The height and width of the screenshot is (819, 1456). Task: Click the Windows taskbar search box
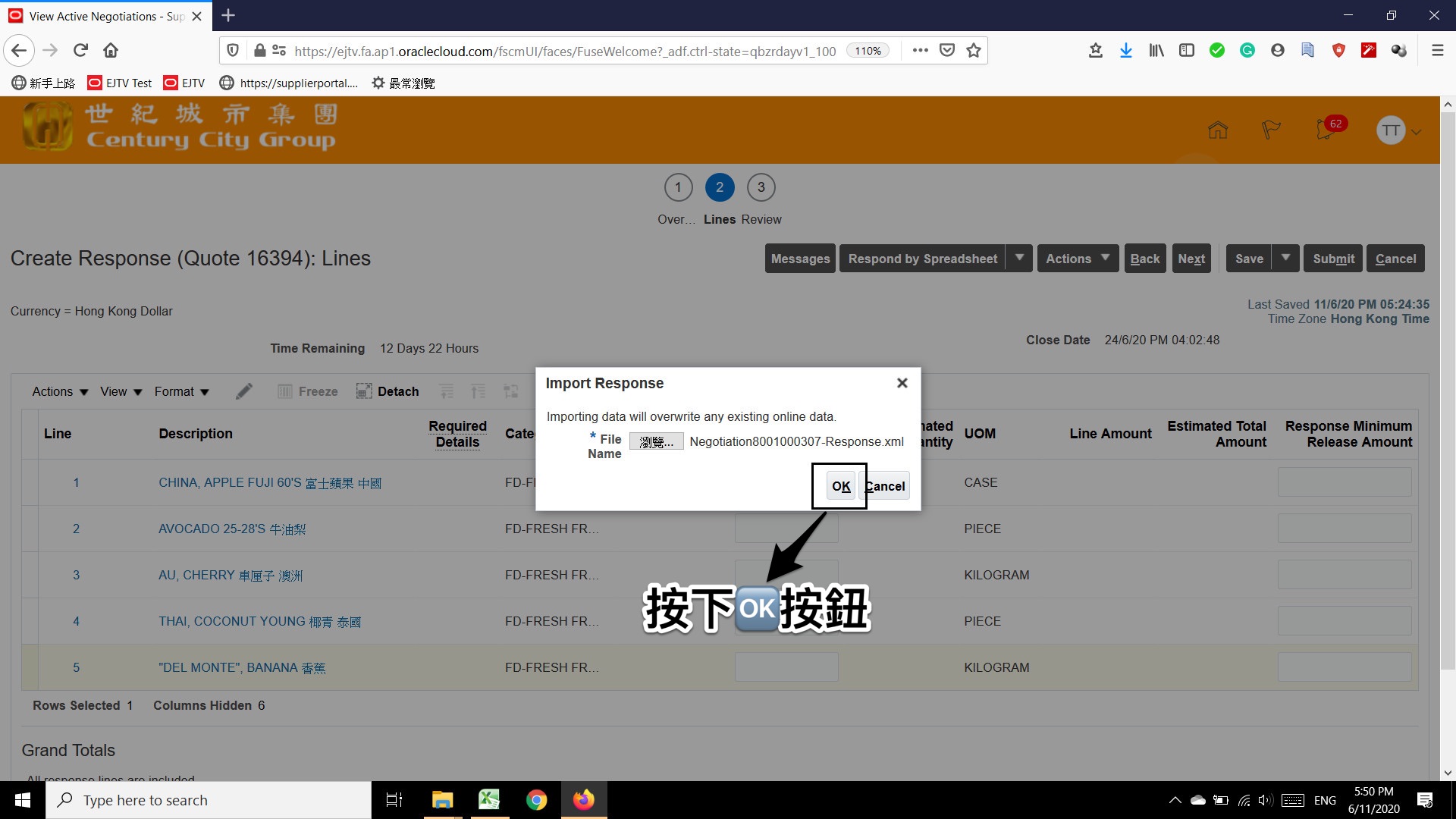pos(209,800)
